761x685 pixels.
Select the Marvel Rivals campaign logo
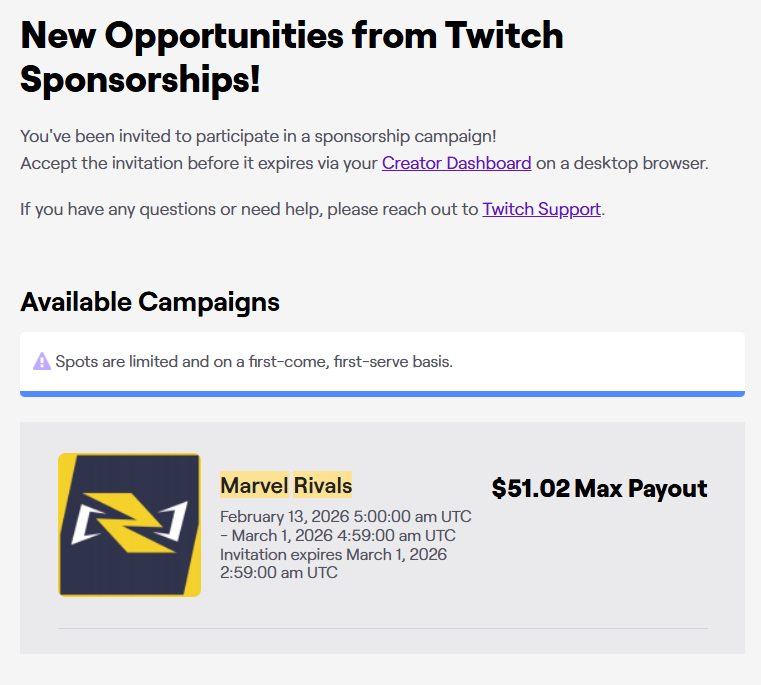pos(130,525)
